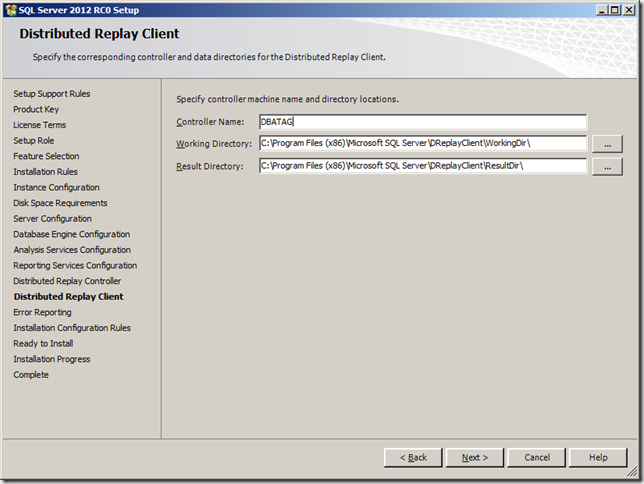Viewport: 644px width, 484px height.
Task: Cancel the SQL Server setup
Action: [x=537, y=457]
